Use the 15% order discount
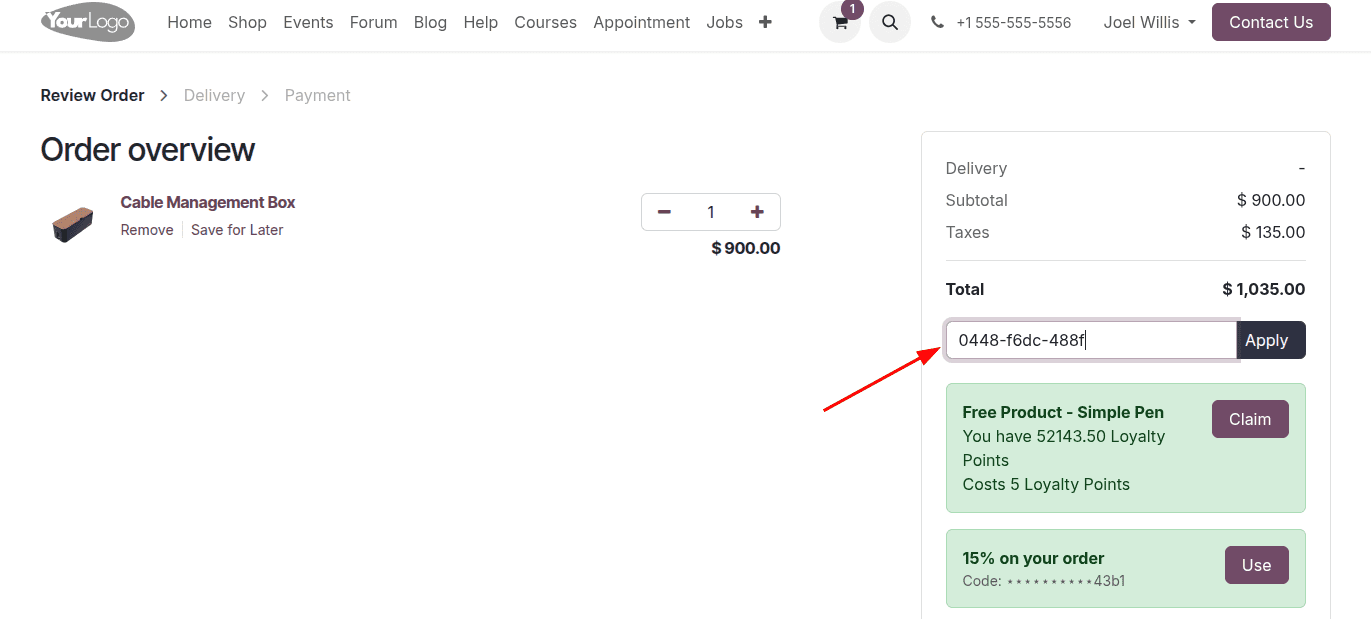Viewport: 1371px width, 619px height. point(1256,565)
